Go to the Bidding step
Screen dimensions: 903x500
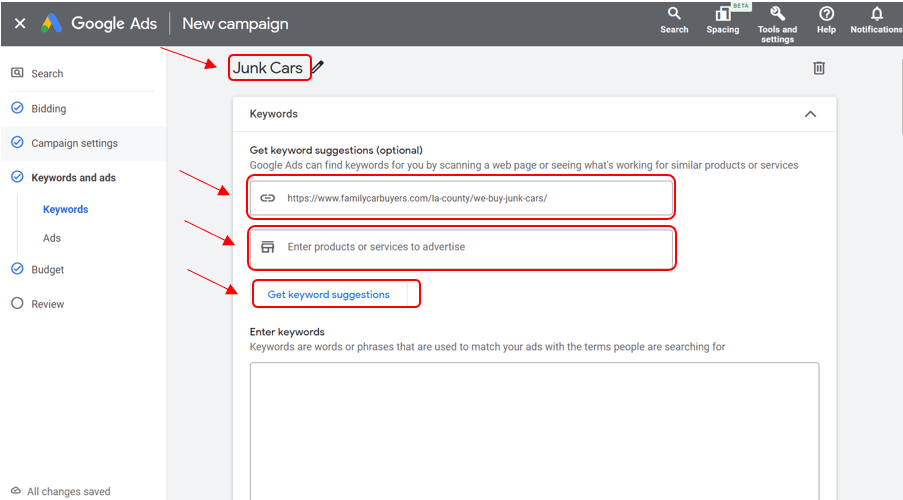coord(48,108)
